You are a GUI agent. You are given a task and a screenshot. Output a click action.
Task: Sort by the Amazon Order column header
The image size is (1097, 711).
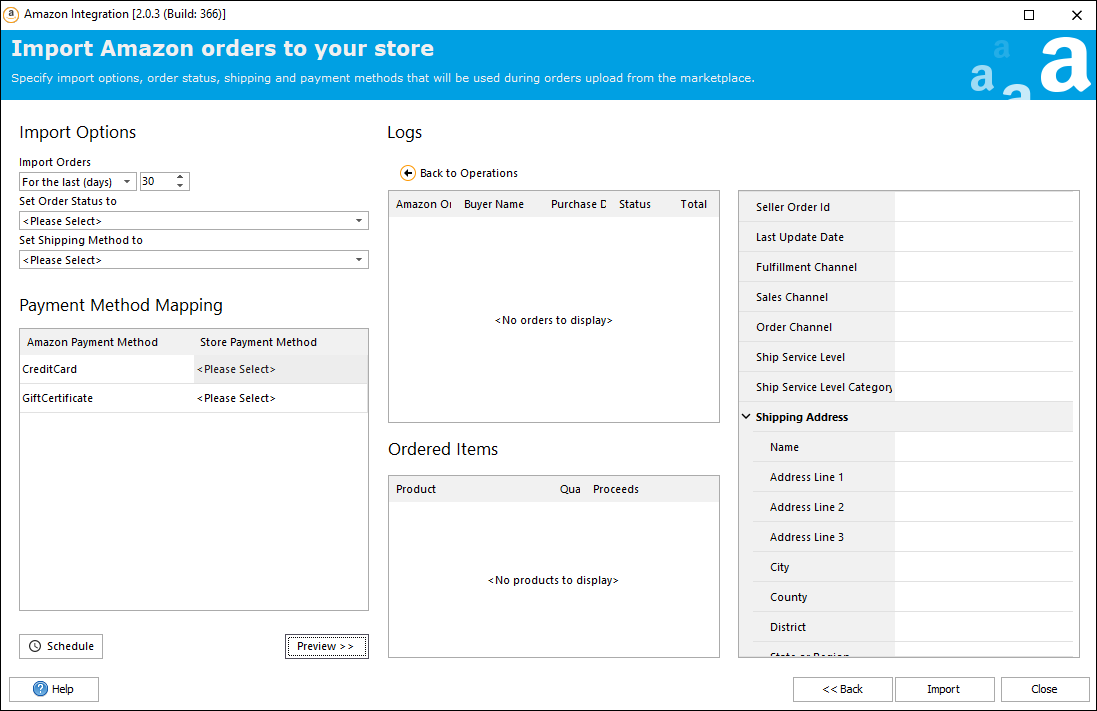point(424,204)
